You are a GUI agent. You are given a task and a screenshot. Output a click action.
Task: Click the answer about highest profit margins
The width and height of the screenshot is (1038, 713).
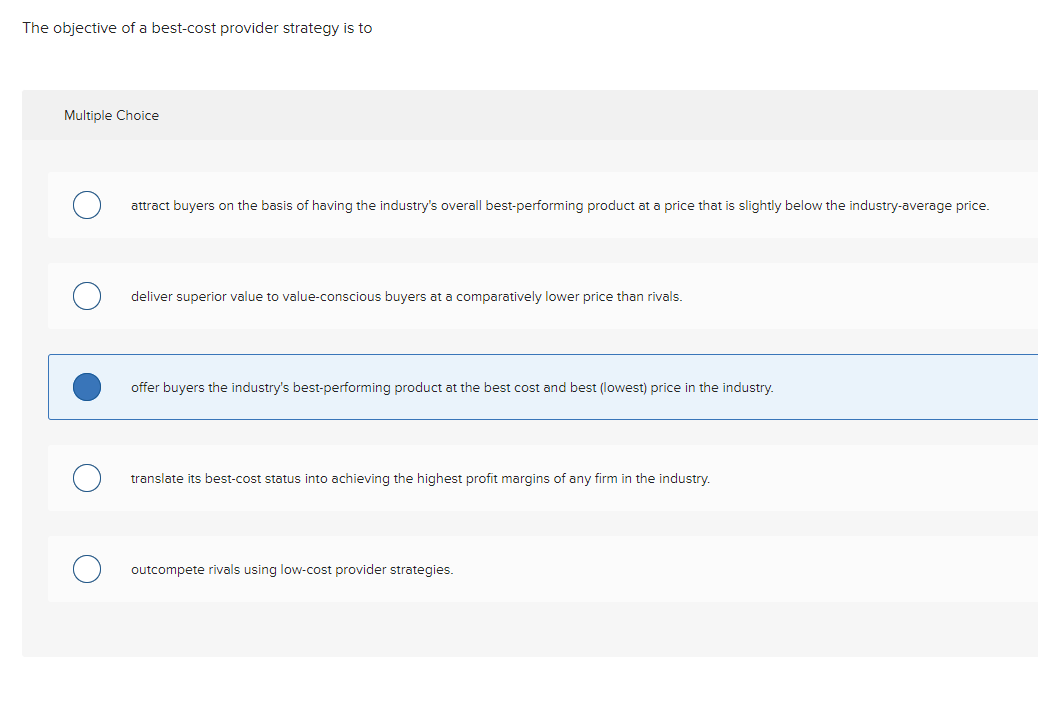[x=420, y=478]
